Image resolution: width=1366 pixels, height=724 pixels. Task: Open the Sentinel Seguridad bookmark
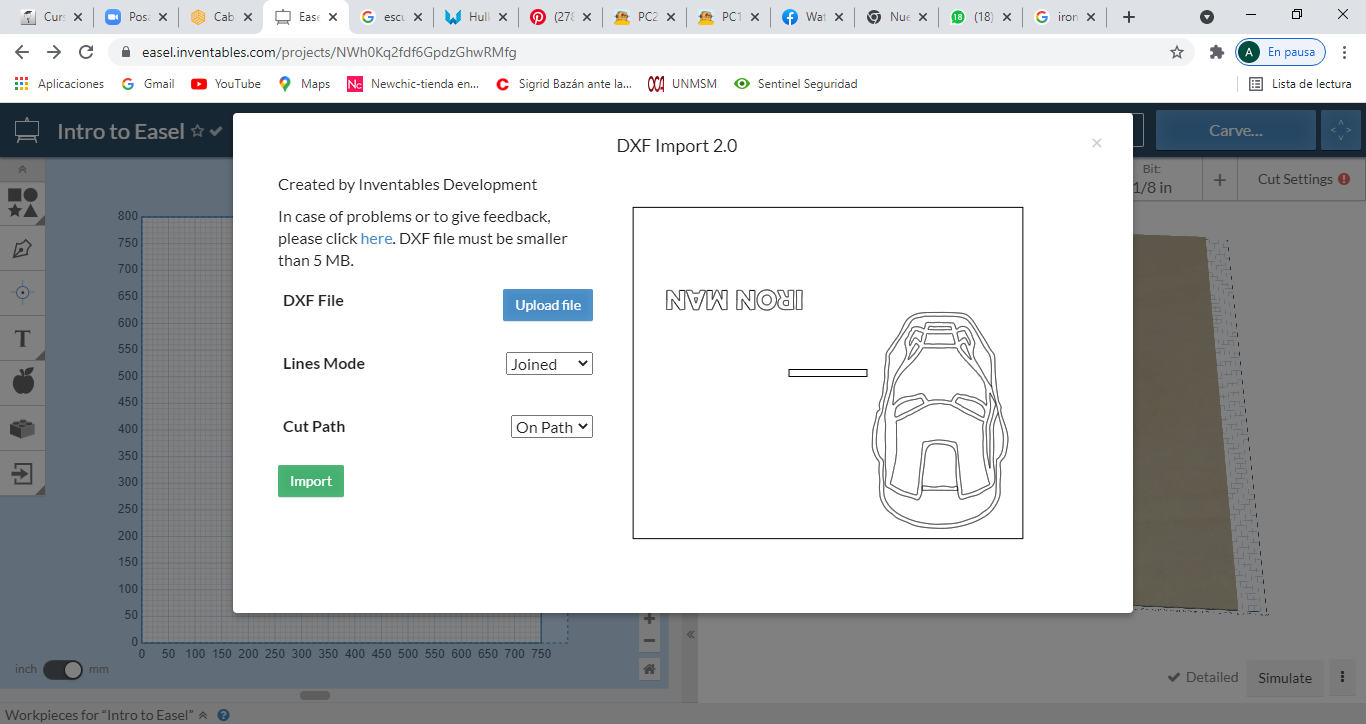[796, 84]
